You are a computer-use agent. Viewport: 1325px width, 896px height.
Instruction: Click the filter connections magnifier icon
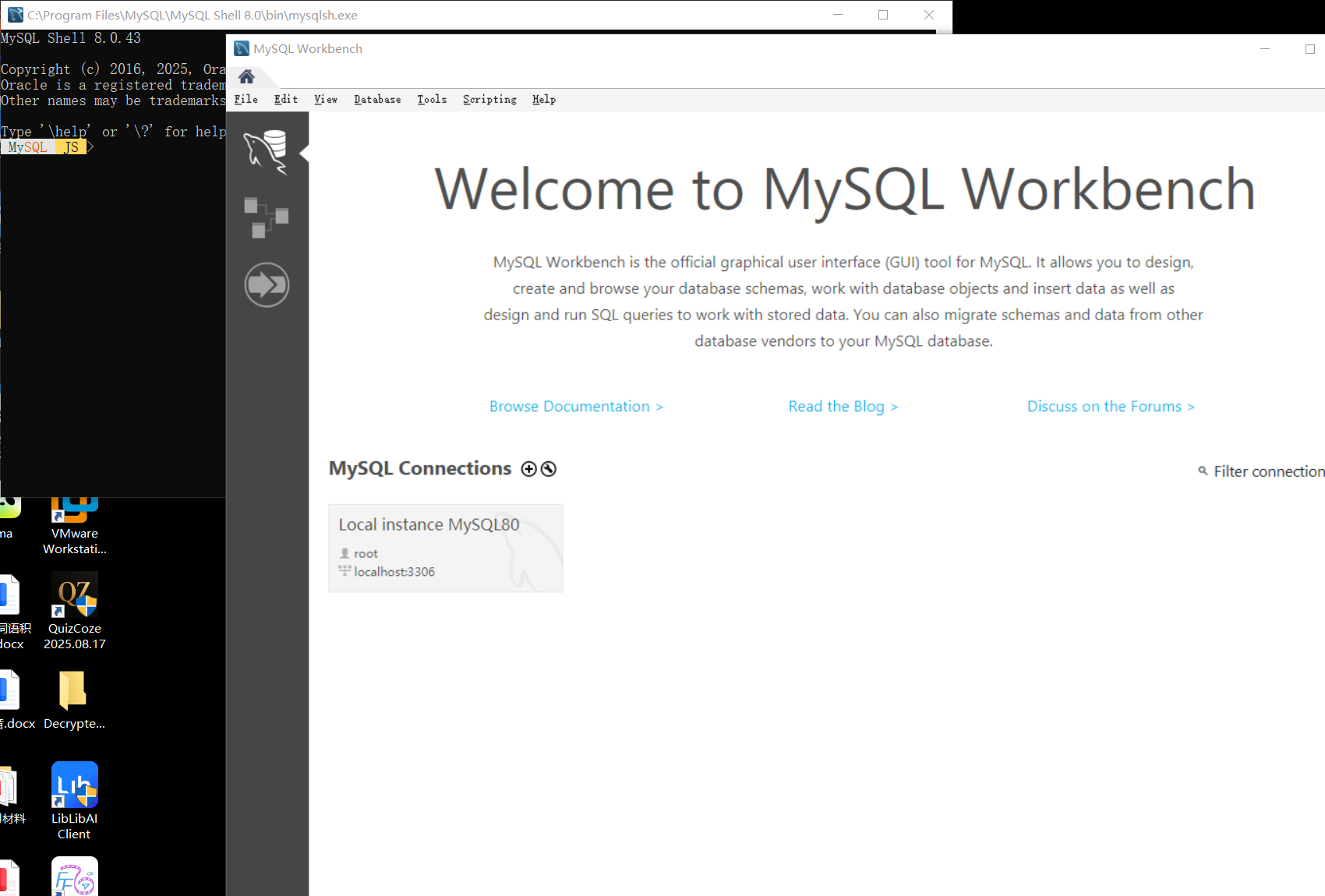(x=1203, y=471)
